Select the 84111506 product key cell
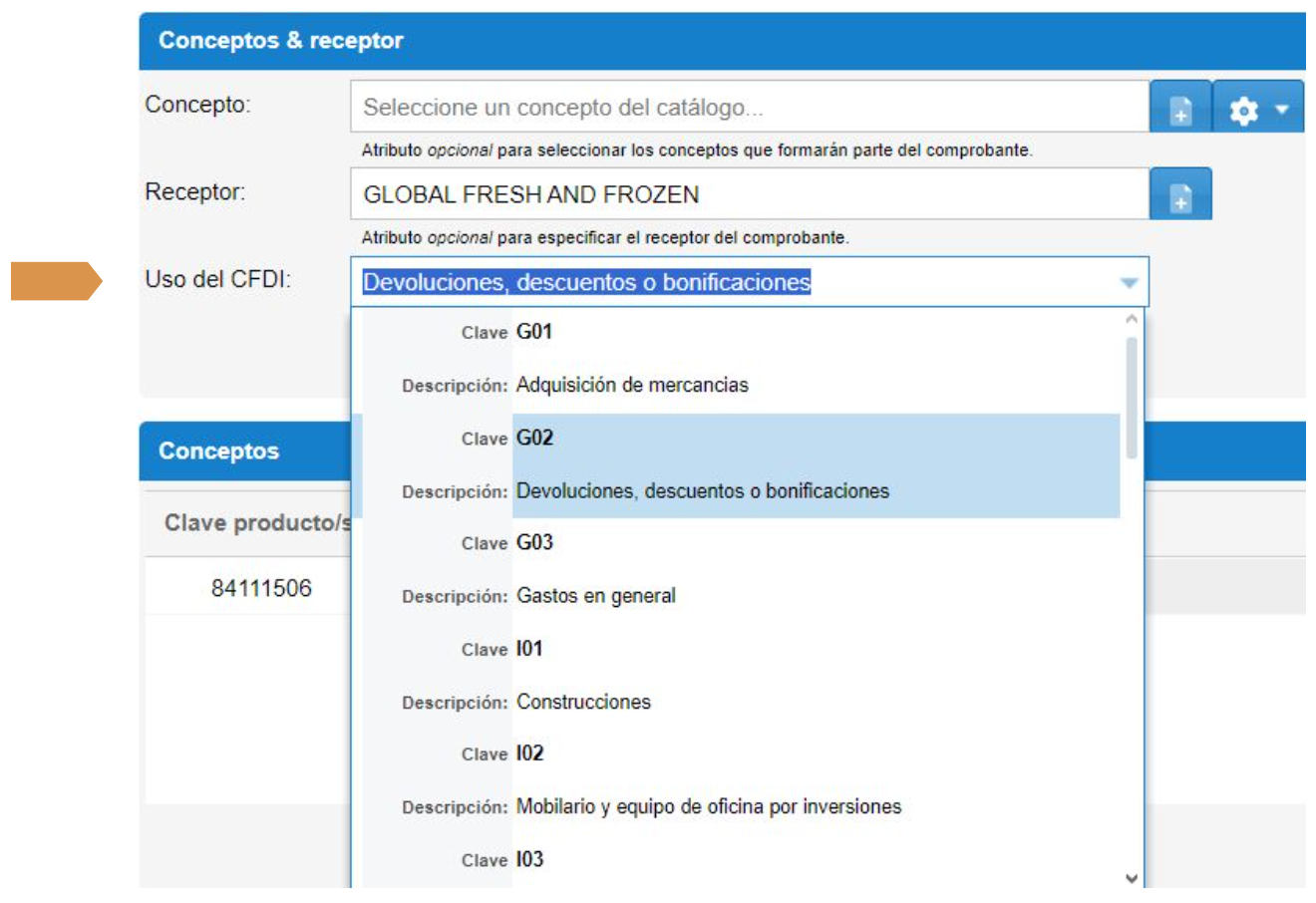Viewport: 1316px width, 903px height. (261, 588)
